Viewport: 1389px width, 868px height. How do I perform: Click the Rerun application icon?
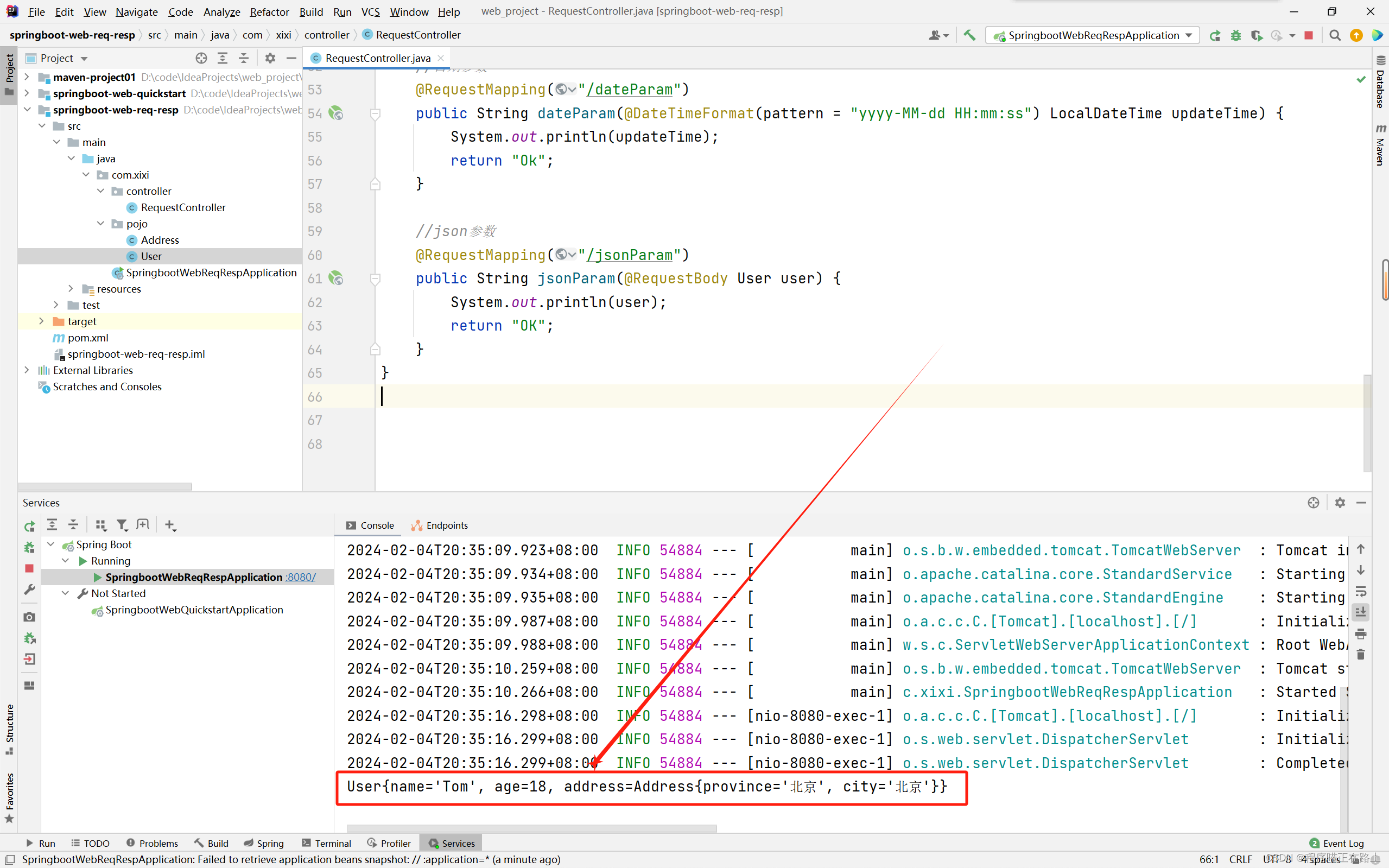[x=1214, y=35]
